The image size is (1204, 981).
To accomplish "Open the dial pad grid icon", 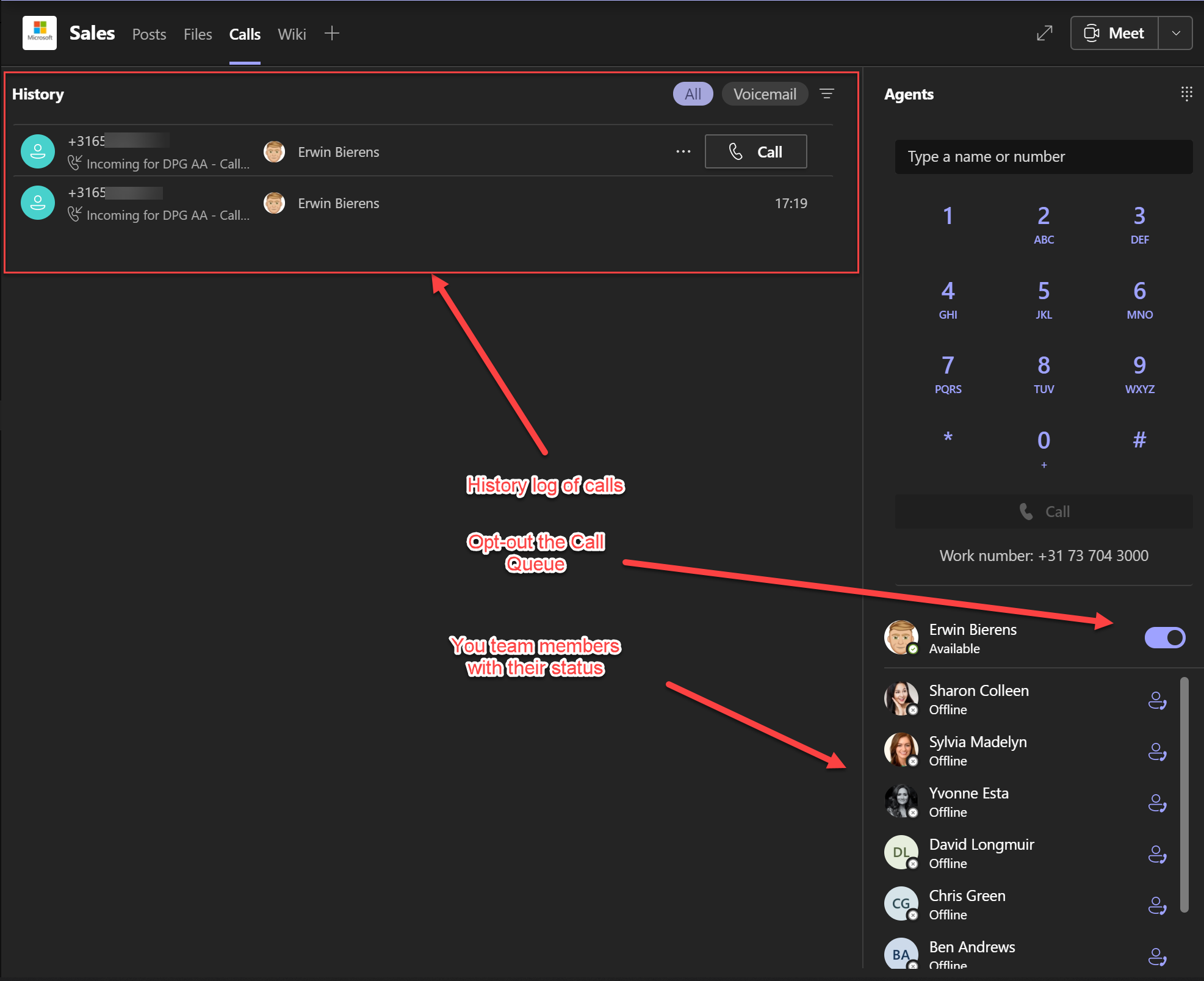I will point(1186,93).
